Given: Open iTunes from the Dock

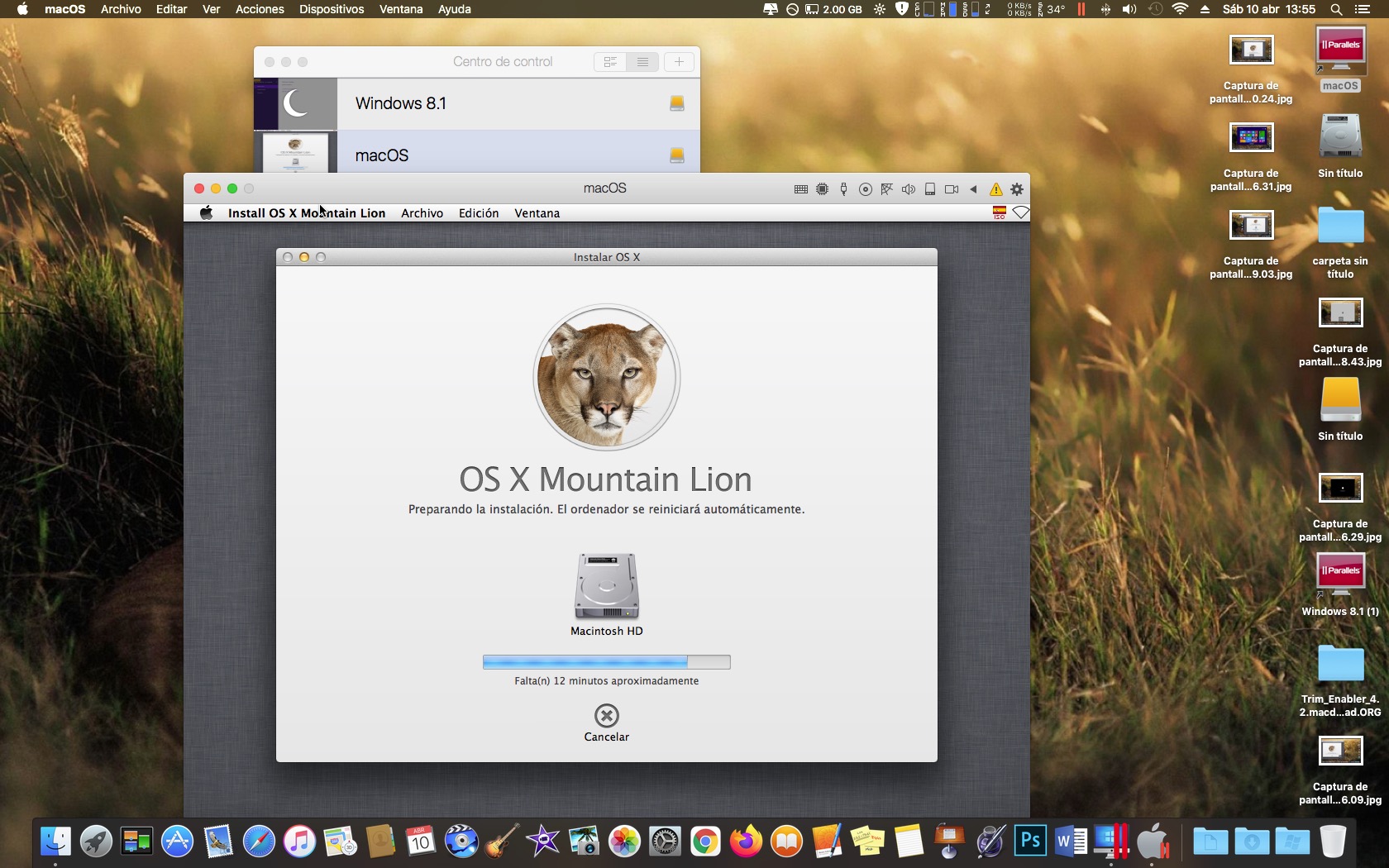Looking at the screenshot, I should click(299, 842).
